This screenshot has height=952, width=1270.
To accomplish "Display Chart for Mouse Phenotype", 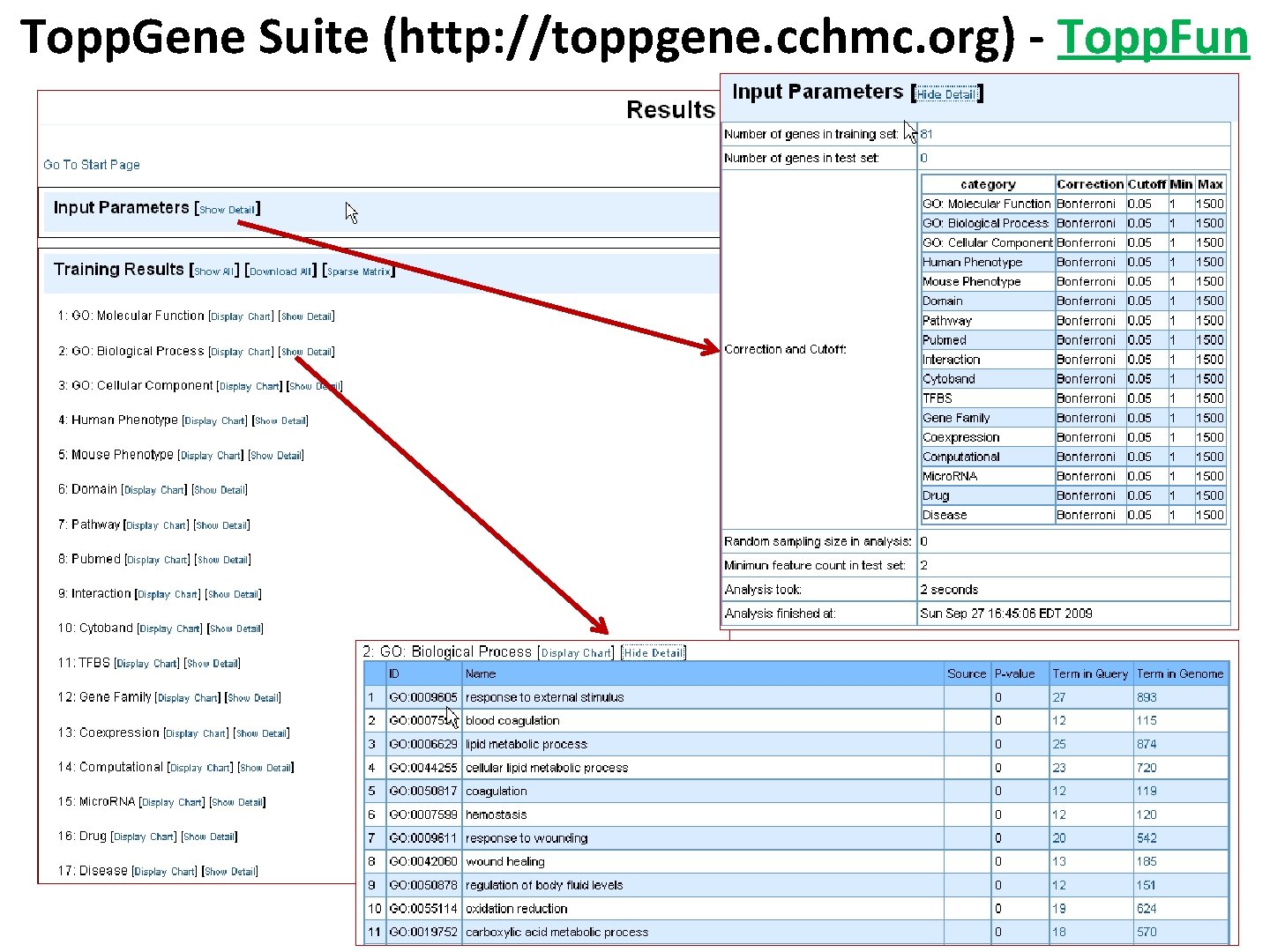I will point(210,456).
